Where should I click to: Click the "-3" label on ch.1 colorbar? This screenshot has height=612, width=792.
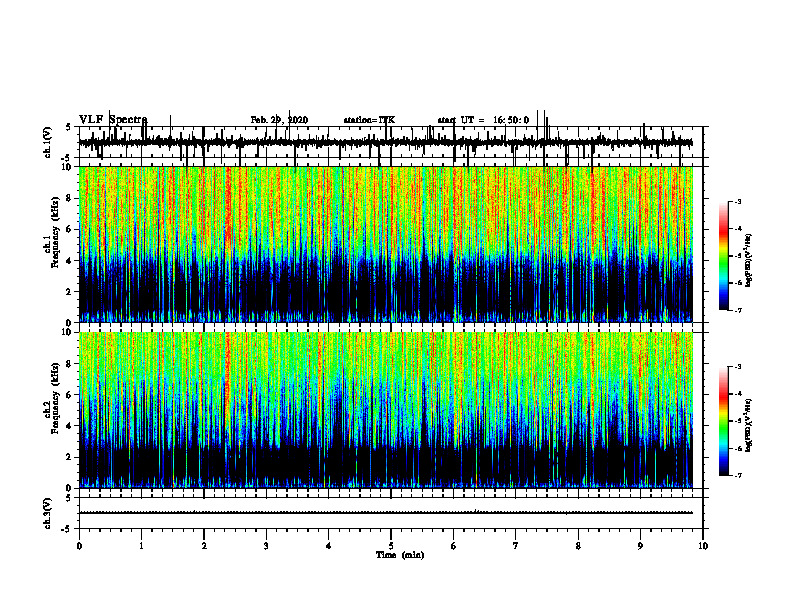(737, 201)
